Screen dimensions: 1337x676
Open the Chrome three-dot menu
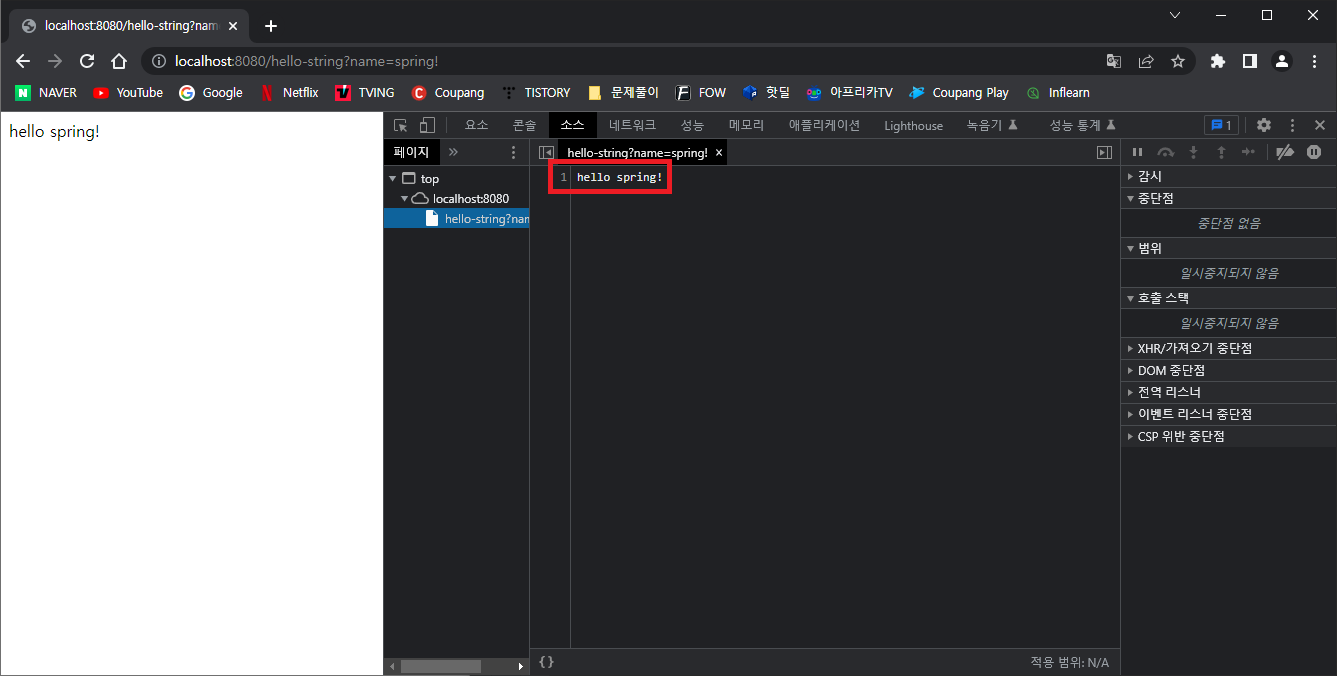click(1313, 61)
